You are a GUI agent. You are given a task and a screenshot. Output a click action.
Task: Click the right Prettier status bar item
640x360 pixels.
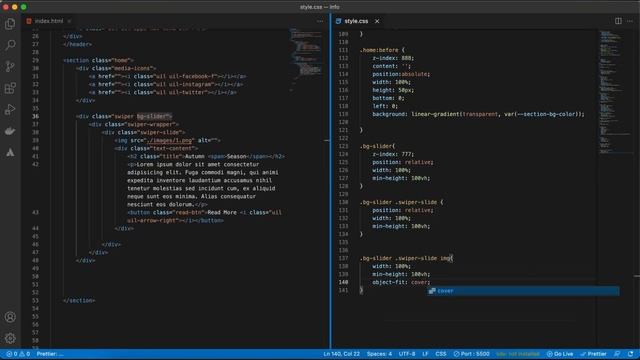(x=593, y=354)
